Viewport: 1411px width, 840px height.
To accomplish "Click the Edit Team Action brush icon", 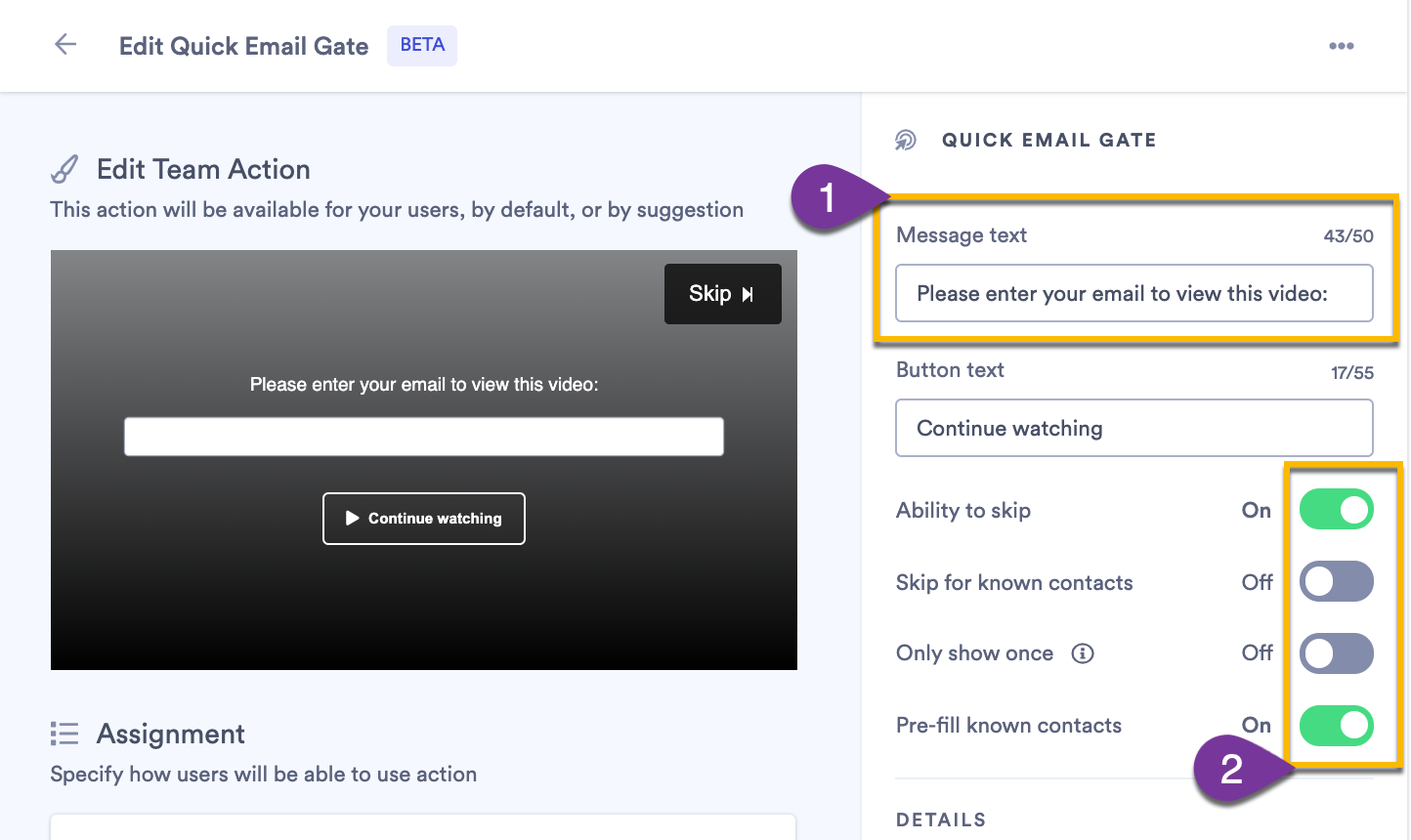I will click(64, 169).
